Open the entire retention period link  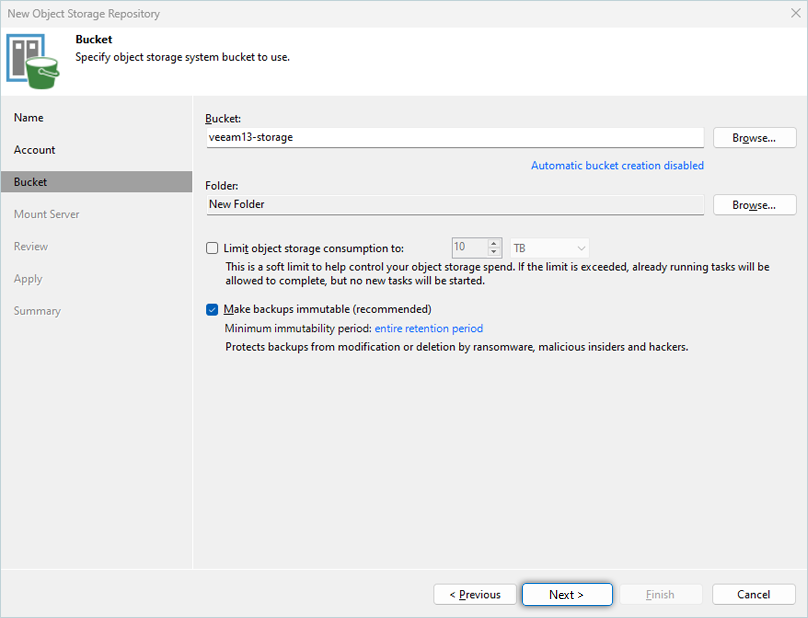tap(428, 328)
